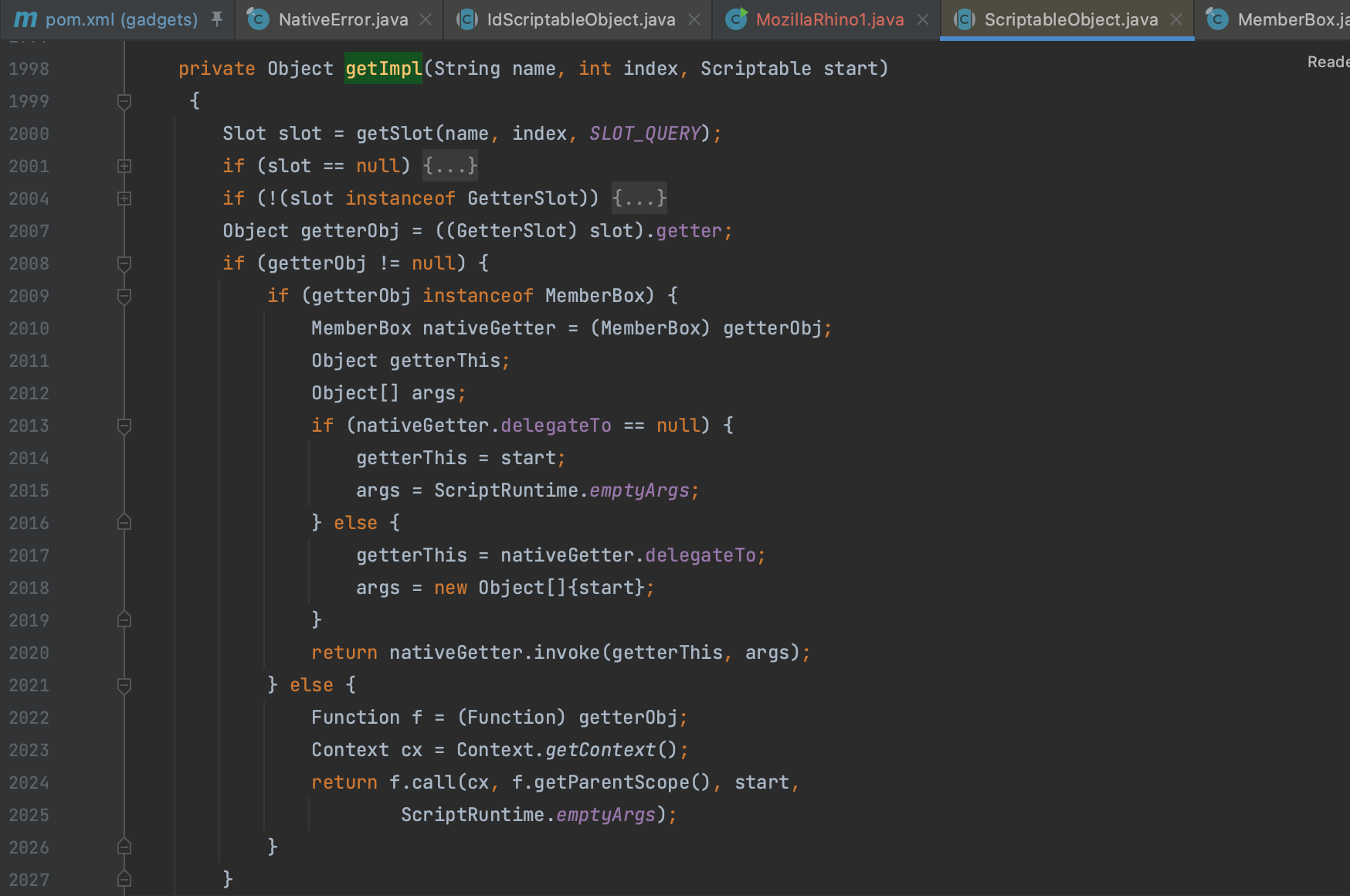Click the invoke call on line 2020
Image resolution: width=1350 pixels, height=896 pixels.
[x=567, y=653]
